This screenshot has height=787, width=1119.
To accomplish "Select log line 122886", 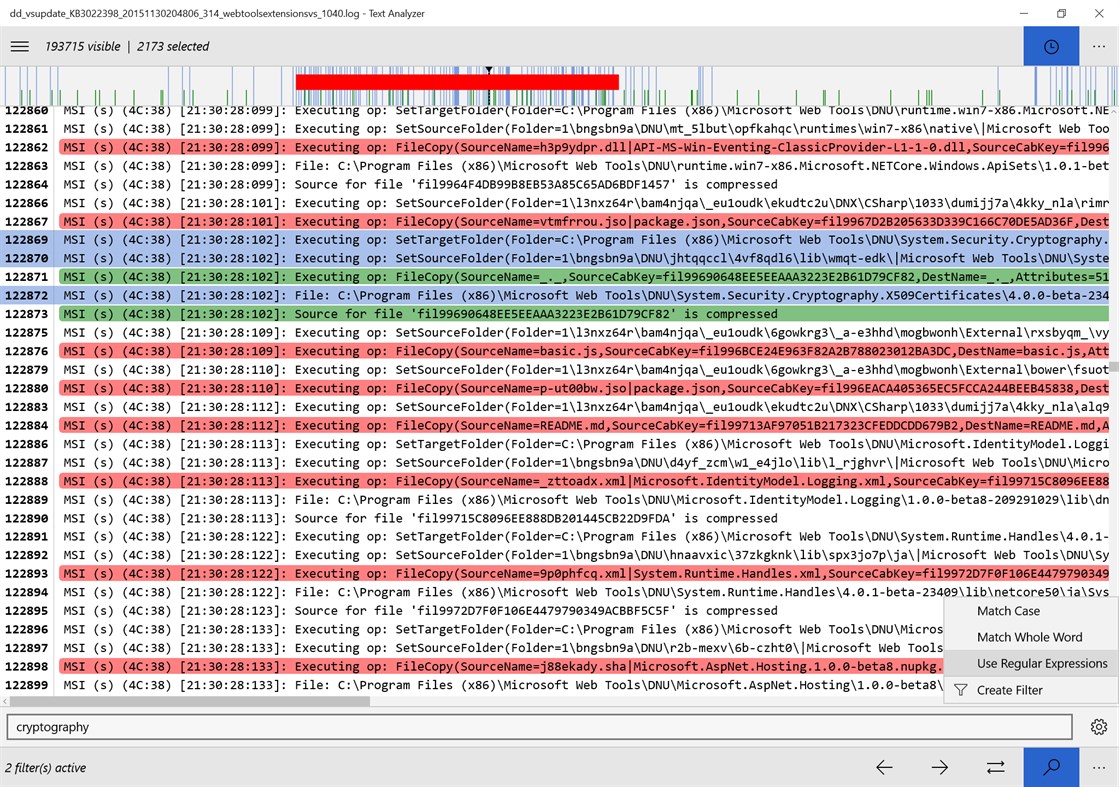I will pyautogui.click(x=557, y=444).
